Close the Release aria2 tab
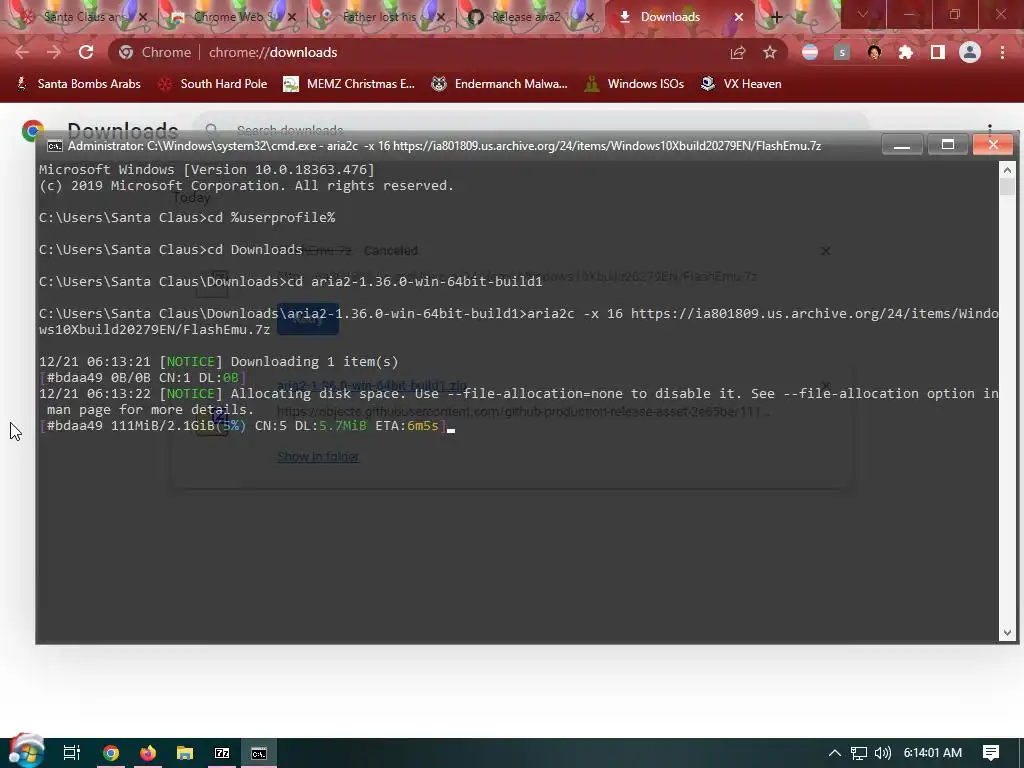 [x=590, y=17]
